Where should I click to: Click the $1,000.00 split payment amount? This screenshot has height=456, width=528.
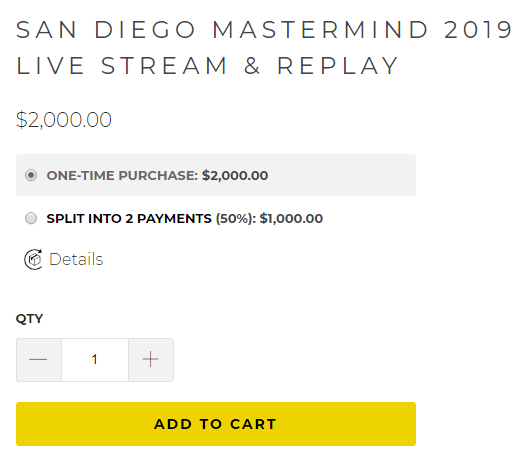click(291, 219)
